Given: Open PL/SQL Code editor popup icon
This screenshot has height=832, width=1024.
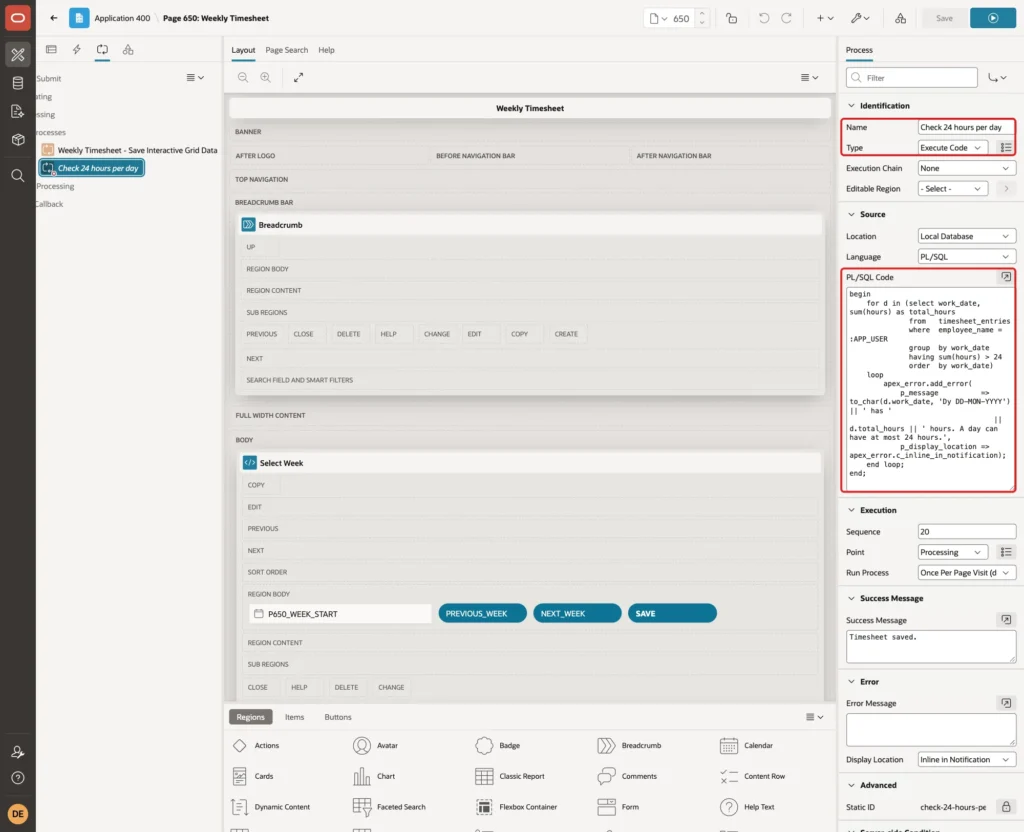Looking at the screenshot, I should click(1006, 277).
